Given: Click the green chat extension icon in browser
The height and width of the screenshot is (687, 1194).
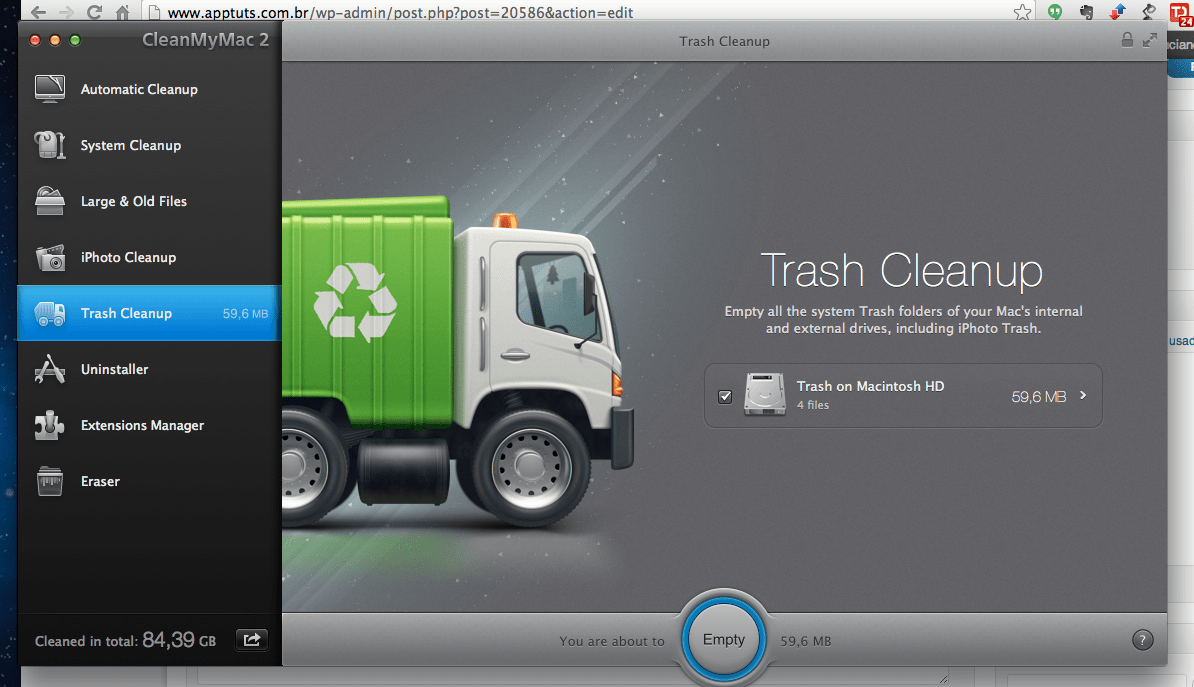Looking at the screenshot, I should [1055, 11].
